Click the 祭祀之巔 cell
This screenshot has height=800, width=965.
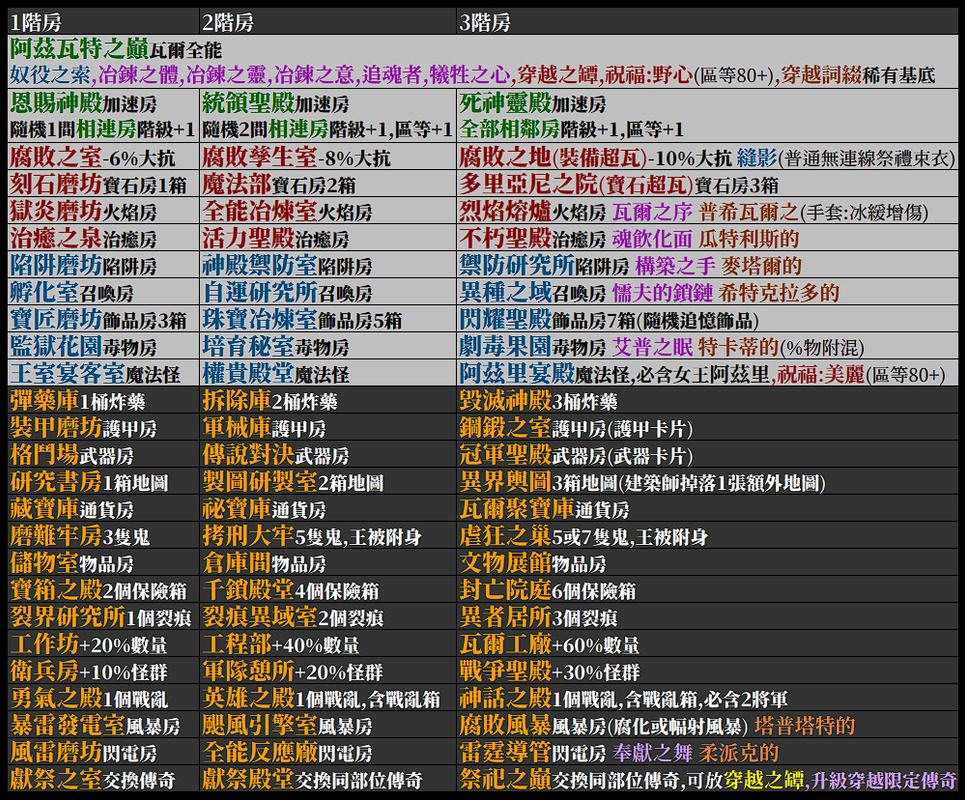[707, 780]
